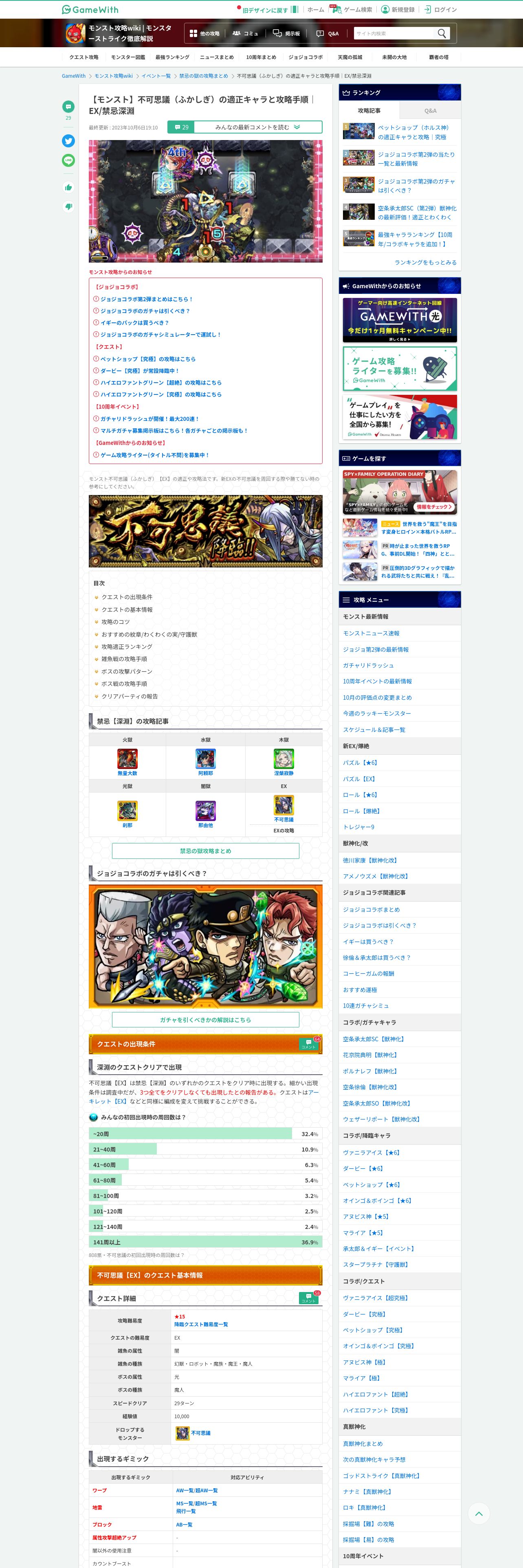Open ガチャリドラッシュ sidebar link
This screenshot has width=523, height=1568.
368,665
